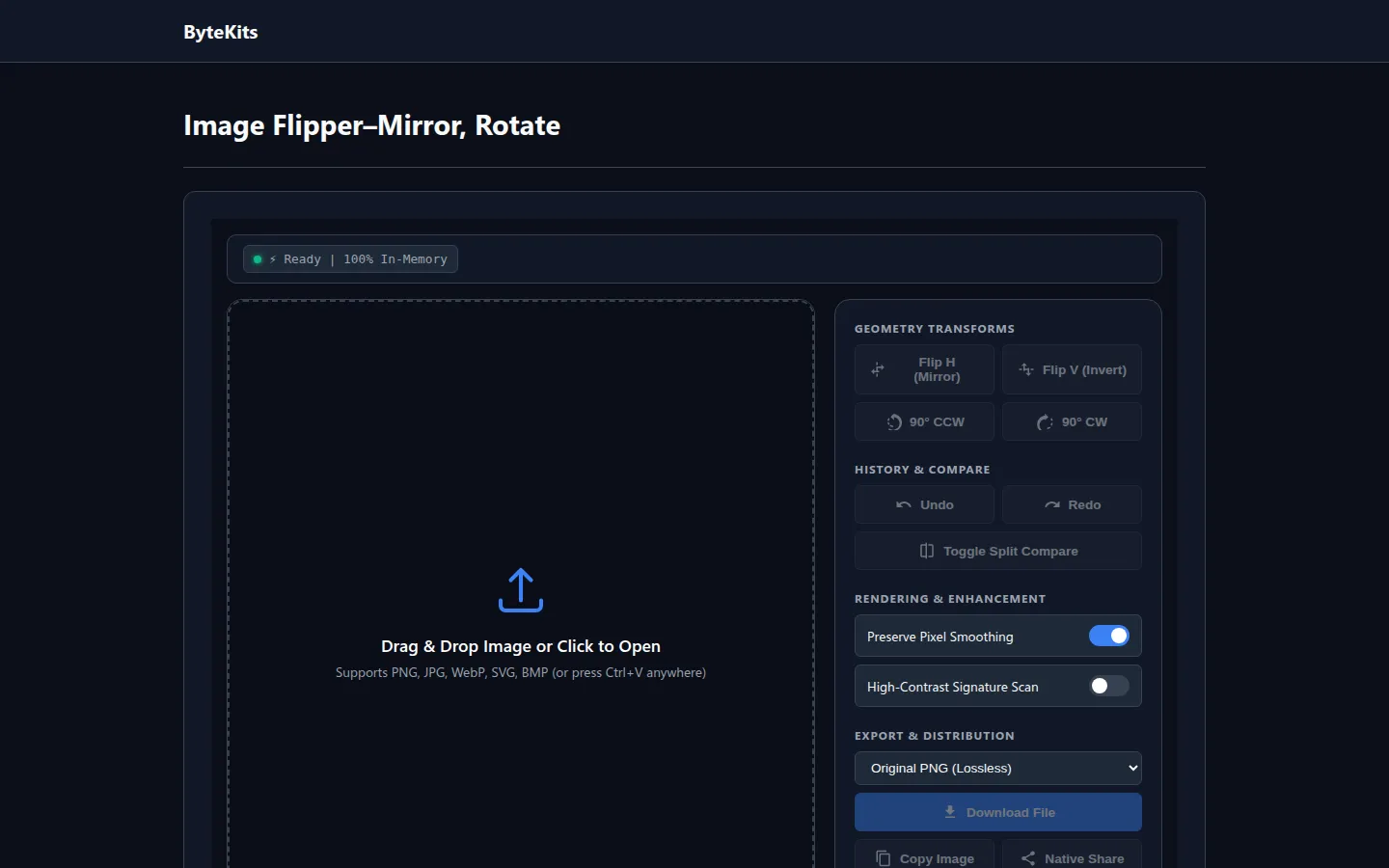Click the Geometry Transforms section label
Image resolution: width=1389 pixels, height=868 pixels.
click(935, 329)
